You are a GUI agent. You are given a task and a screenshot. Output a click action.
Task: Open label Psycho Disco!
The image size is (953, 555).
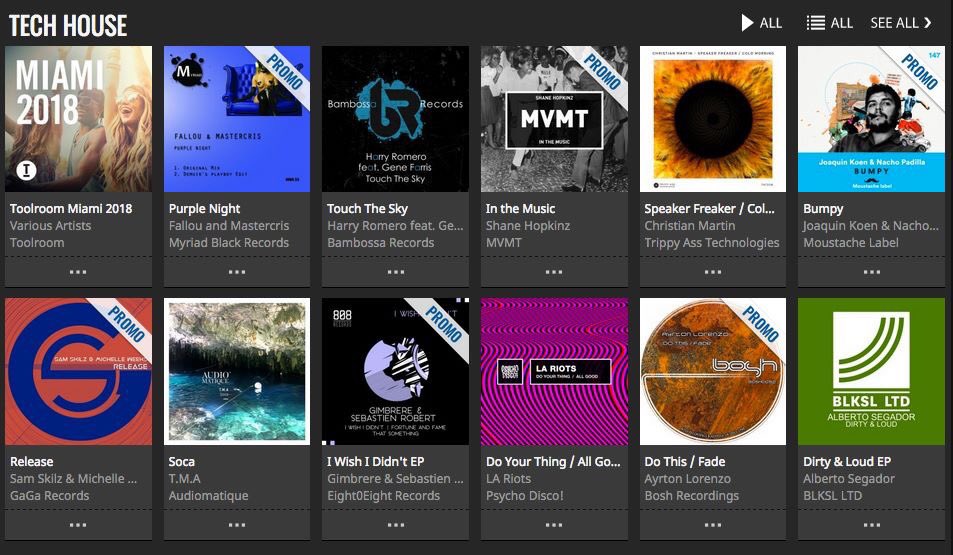click(525, 495)
